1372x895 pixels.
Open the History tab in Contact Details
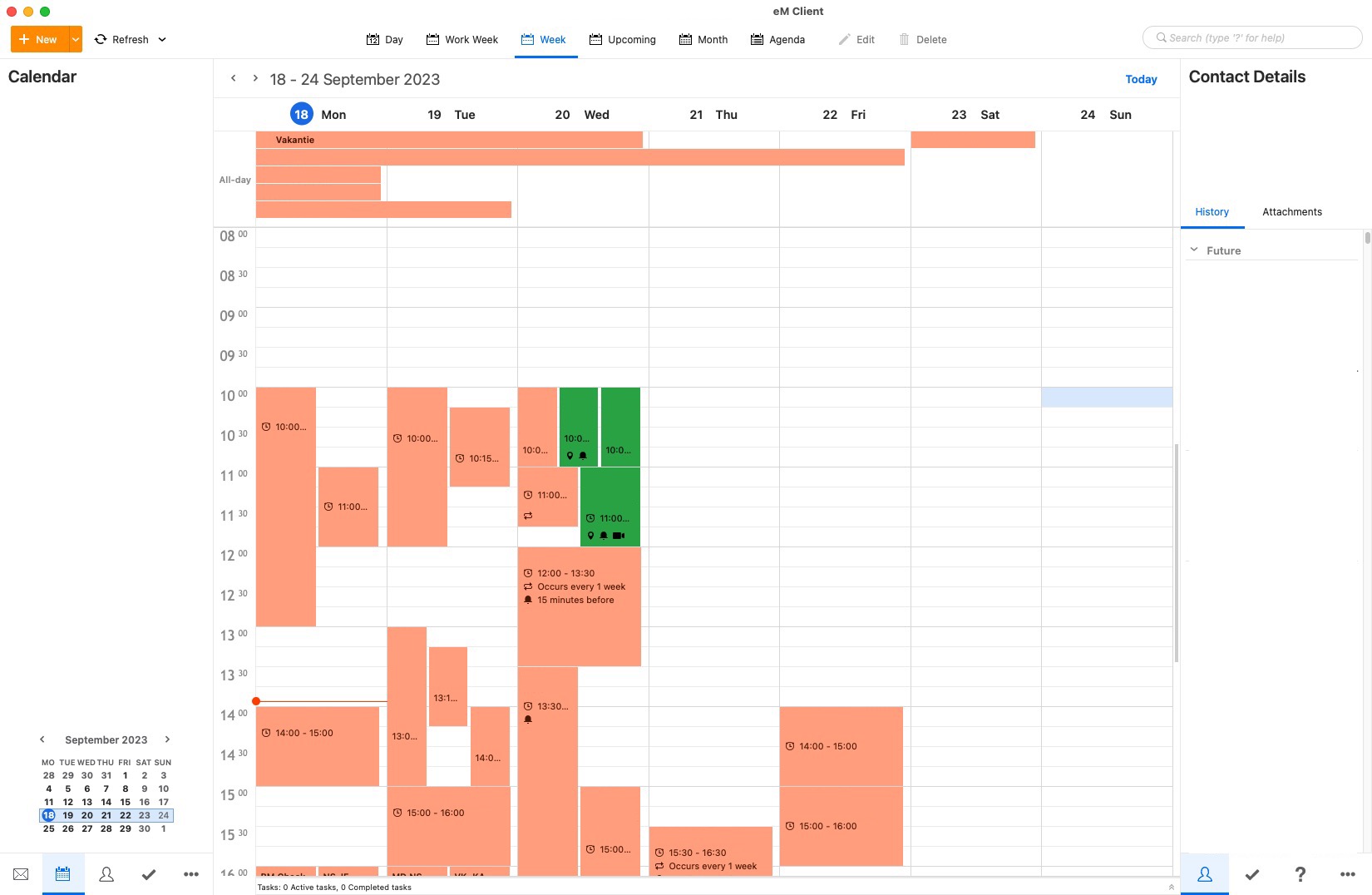tap(1212, 212)
